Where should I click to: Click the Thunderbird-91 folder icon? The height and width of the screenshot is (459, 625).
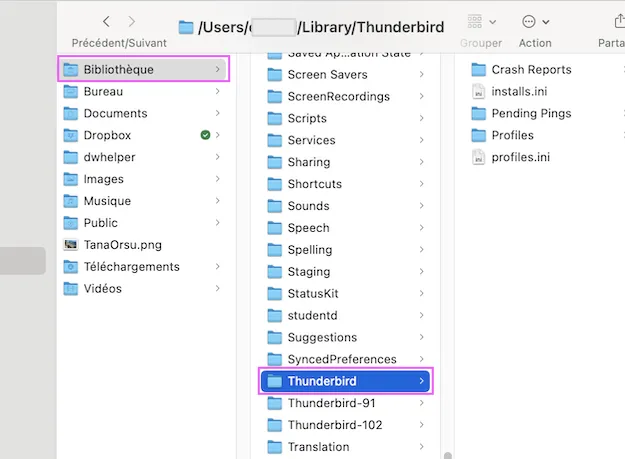(274, 403)
